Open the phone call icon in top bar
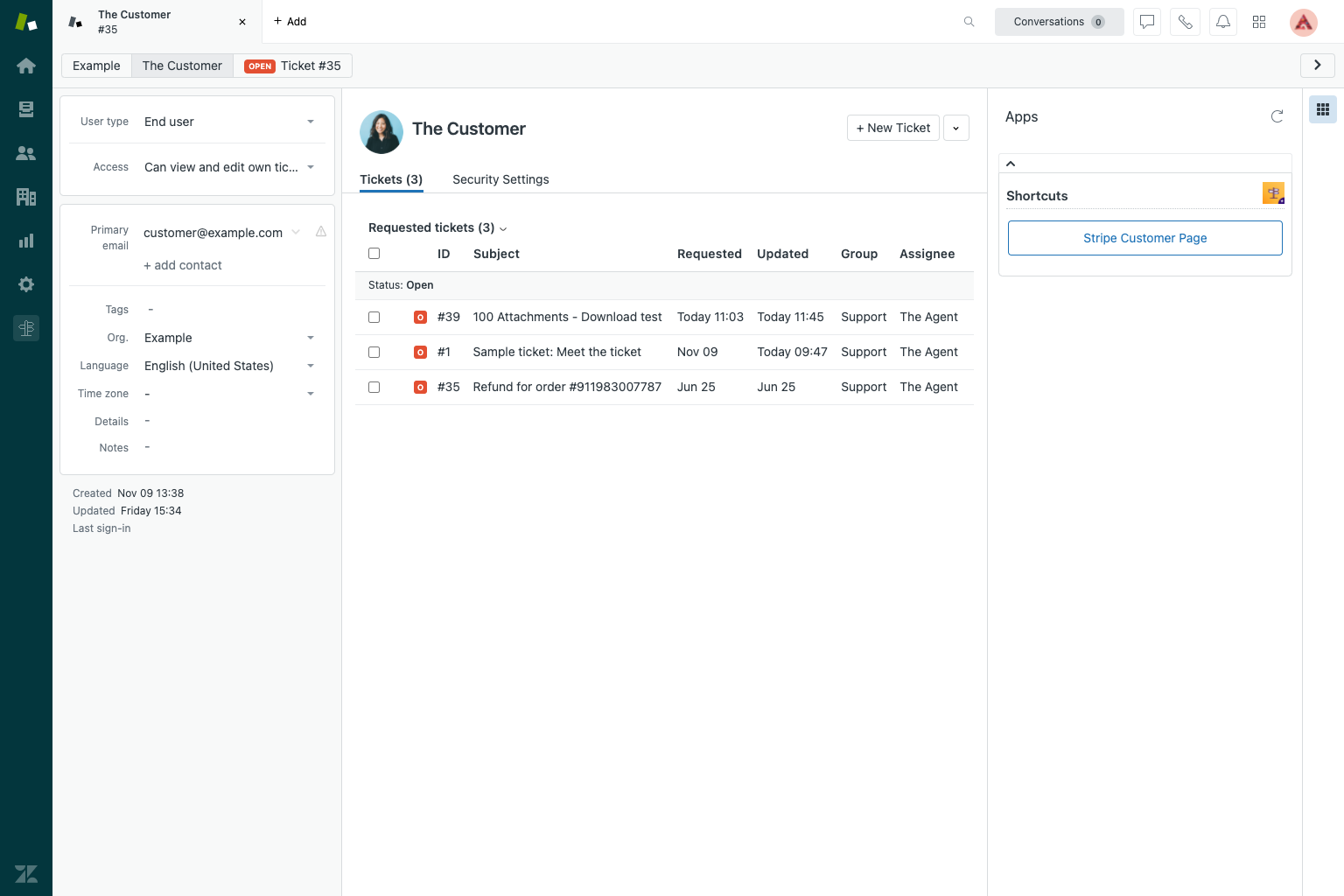The height and width of the screenshot is (896, 1344). [1185, 22]
